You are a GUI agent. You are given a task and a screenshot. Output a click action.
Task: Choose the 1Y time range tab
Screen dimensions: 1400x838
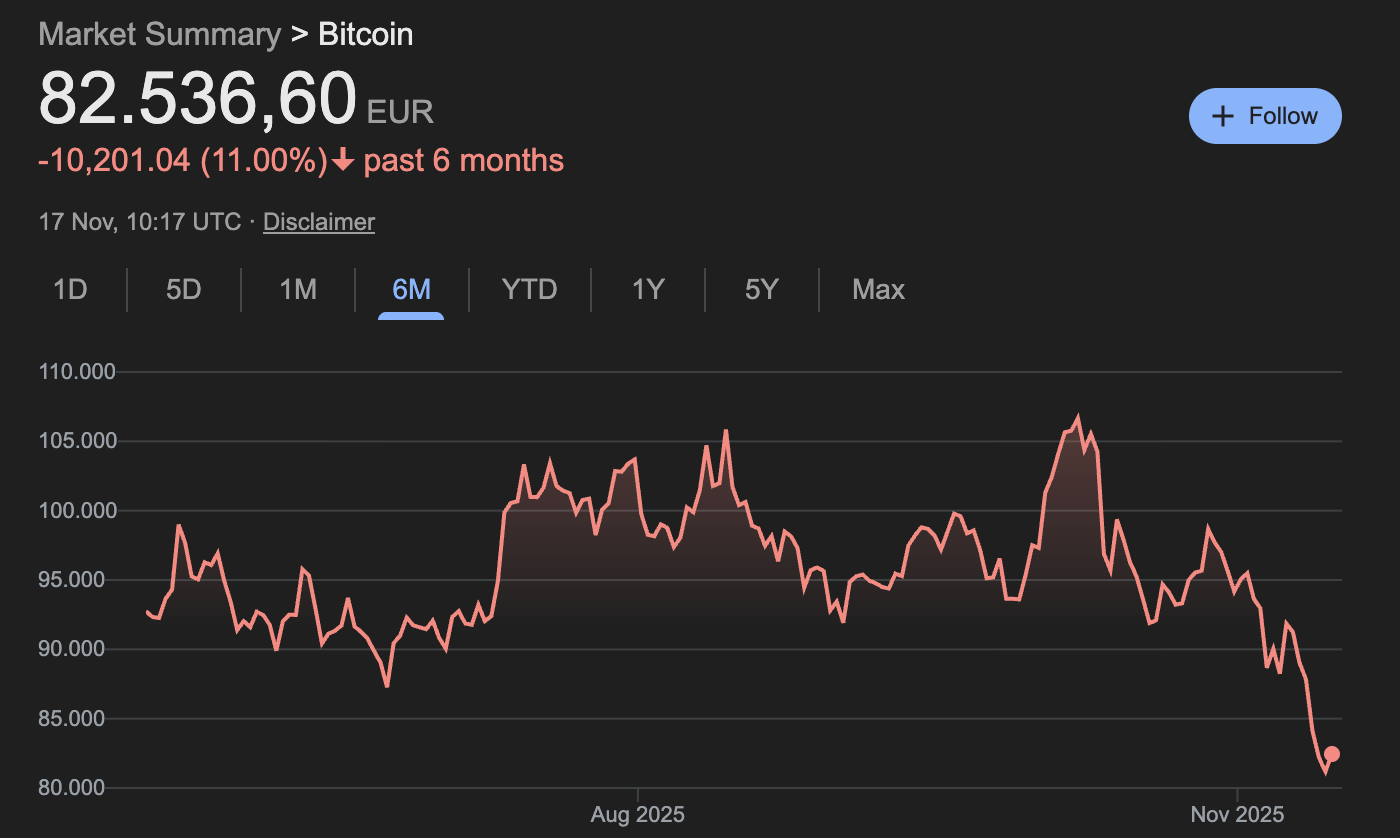pos(648,290)
